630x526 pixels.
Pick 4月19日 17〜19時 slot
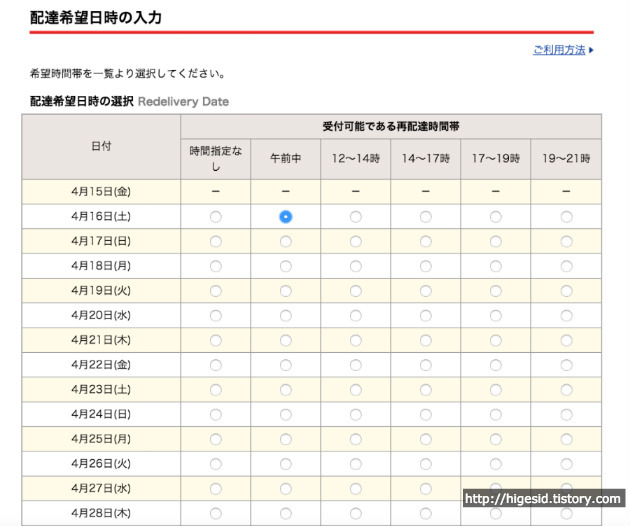click(x=496, y=291)
